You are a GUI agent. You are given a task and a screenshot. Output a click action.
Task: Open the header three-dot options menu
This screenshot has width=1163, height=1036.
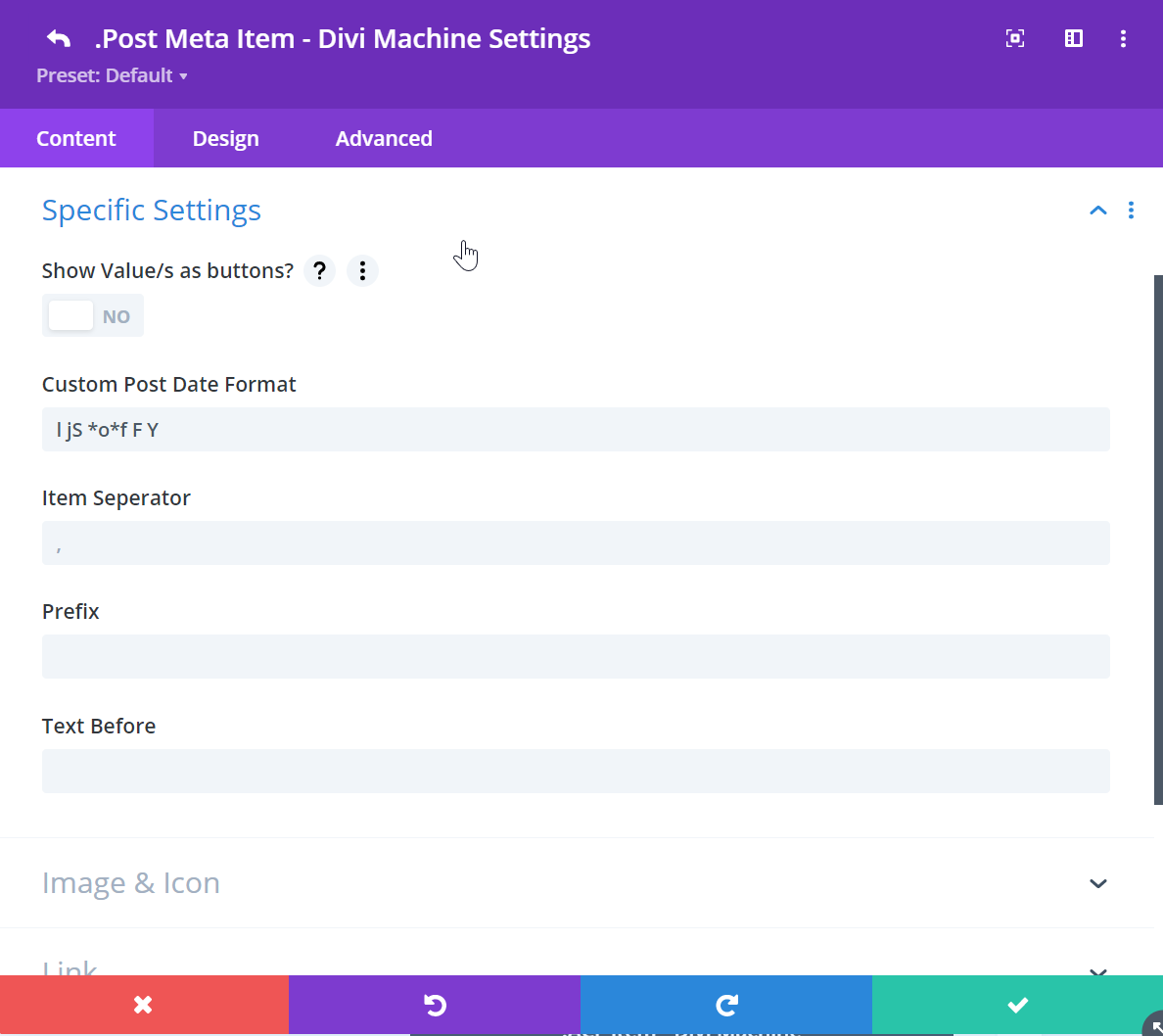(1123, 39)
